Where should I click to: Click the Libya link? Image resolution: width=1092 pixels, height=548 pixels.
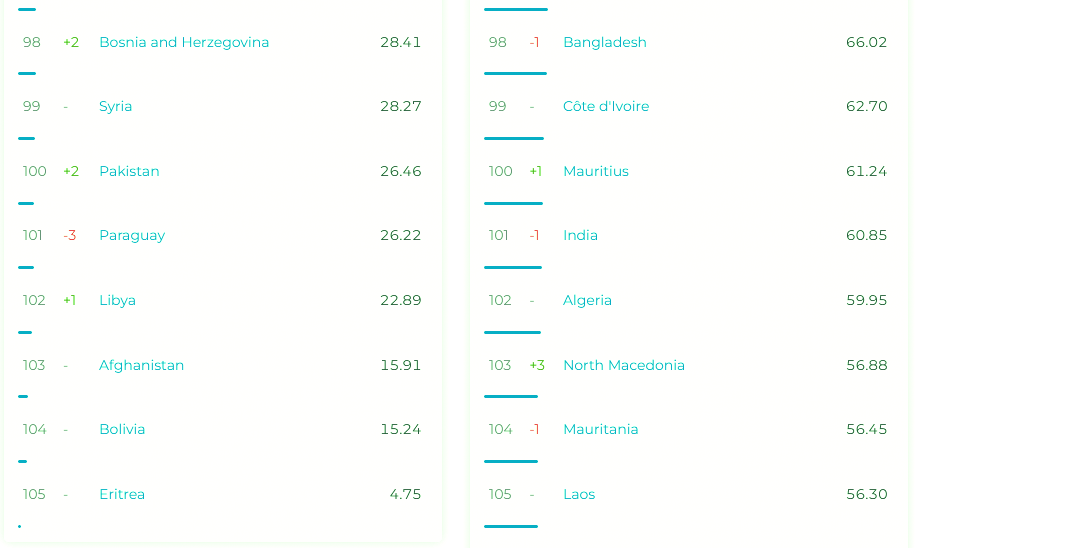[117, 300]
